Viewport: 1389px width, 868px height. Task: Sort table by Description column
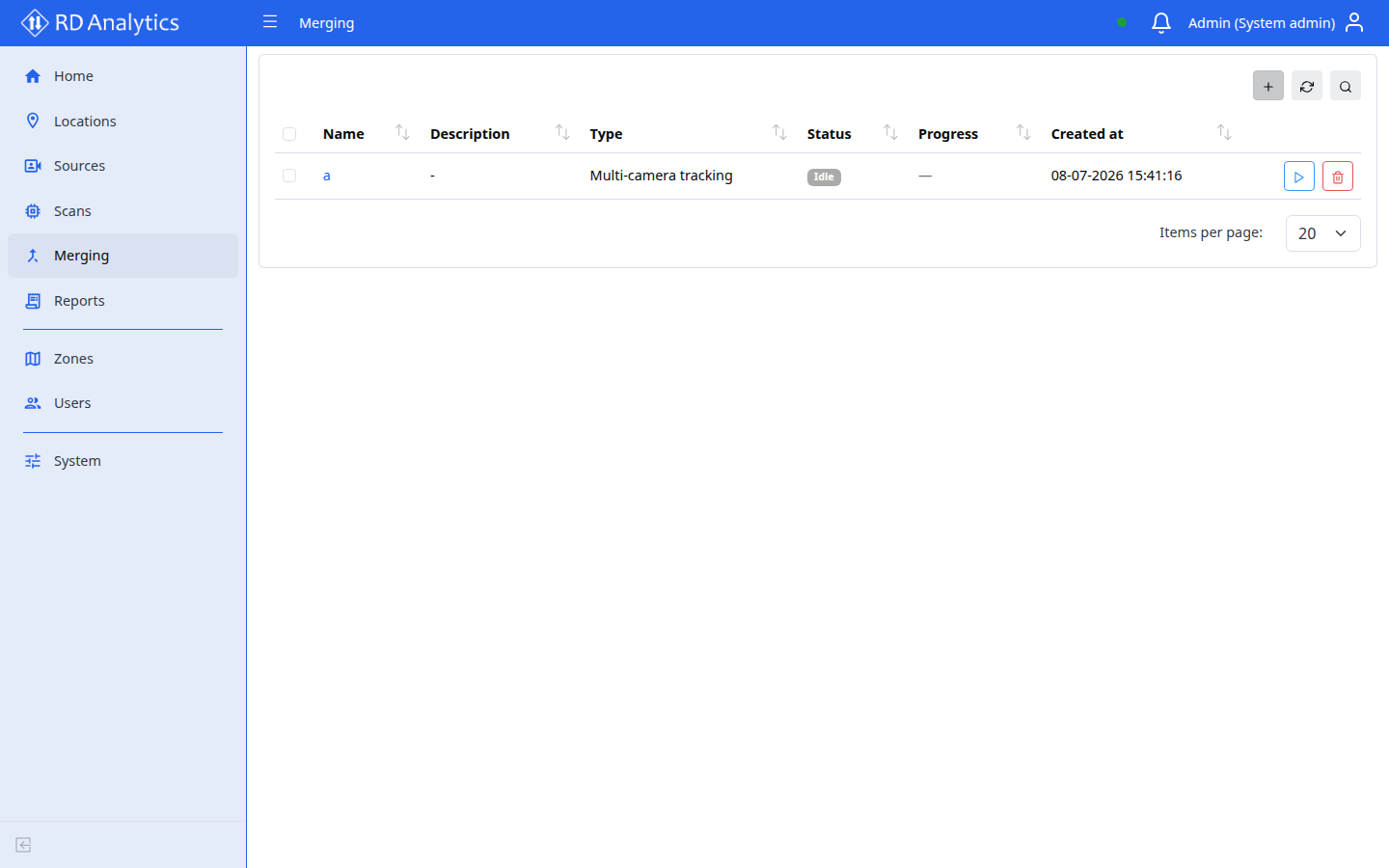562,133
